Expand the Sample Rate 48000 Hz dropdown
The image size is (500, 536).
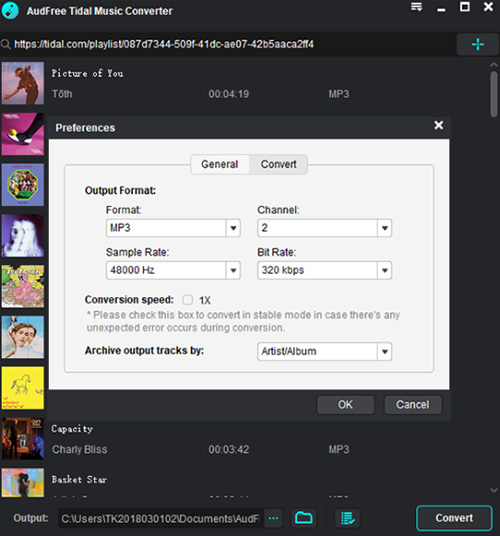173,270
